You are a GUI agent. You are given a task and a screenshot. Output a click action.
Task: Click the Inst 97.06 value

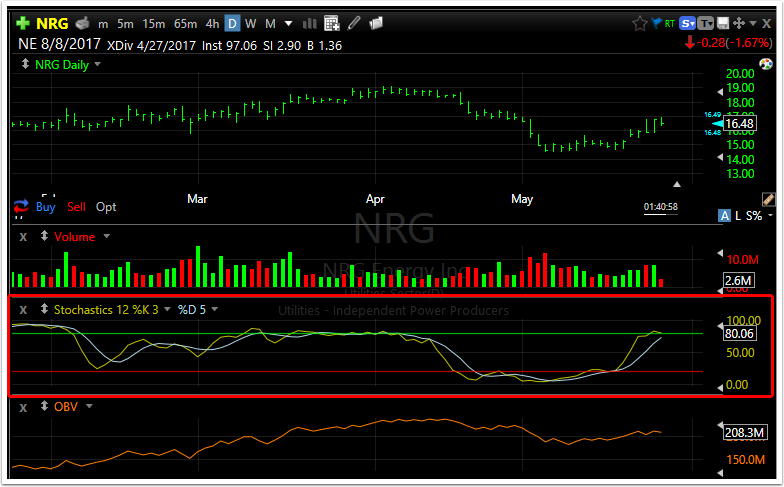pyautogui.click(x=229, y=46)
